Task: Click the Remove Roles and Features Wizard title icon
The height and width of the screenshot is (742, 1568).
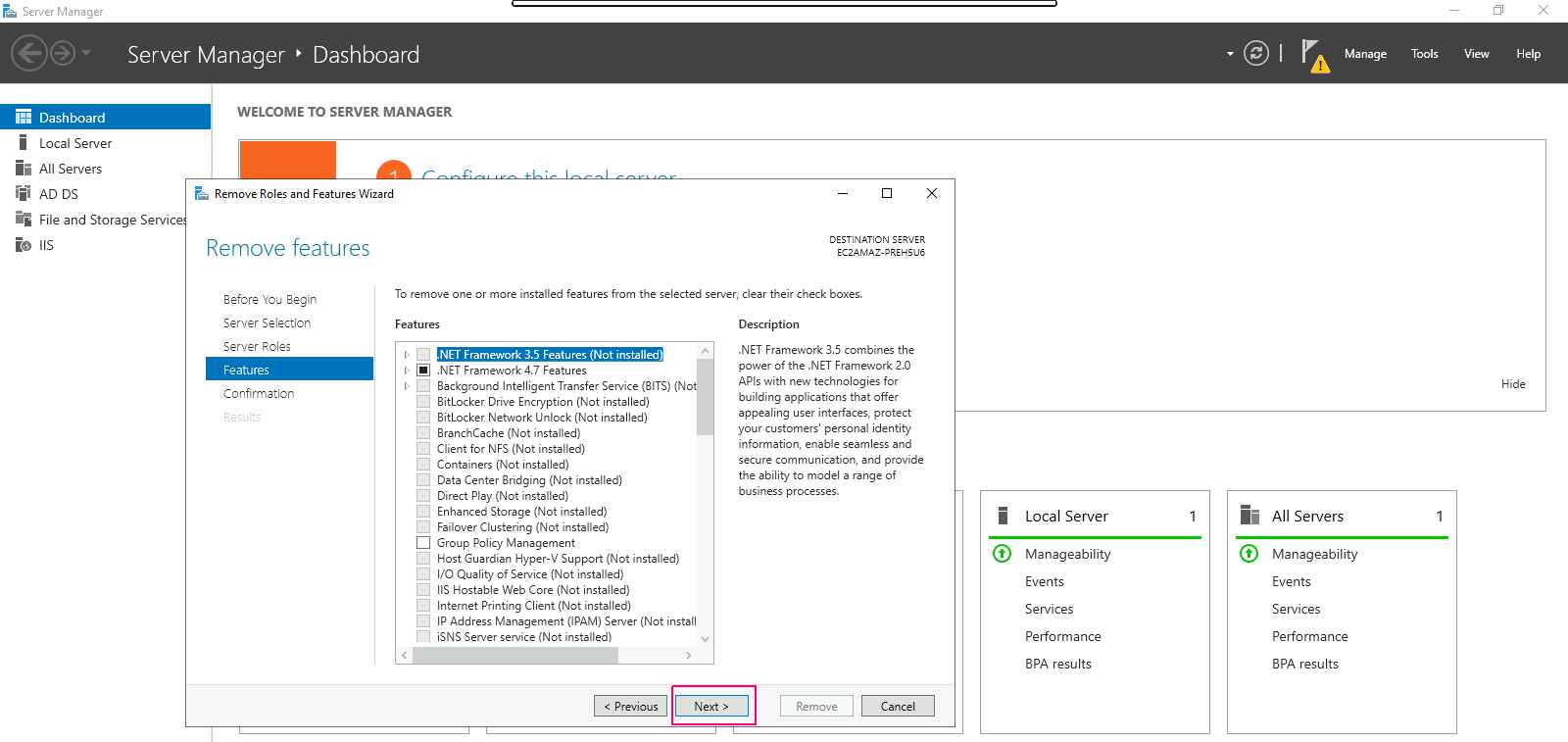Action: tap(202, 193)
